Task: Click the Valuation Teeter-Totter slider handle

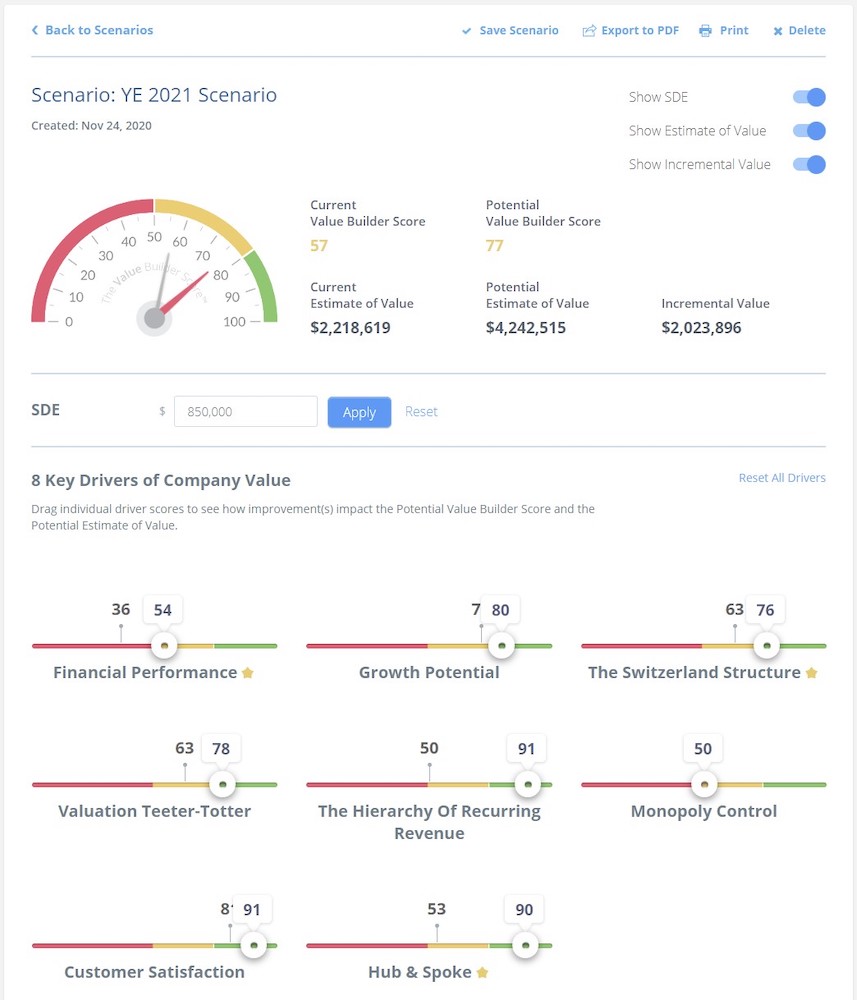Action: tap(222, 785)
